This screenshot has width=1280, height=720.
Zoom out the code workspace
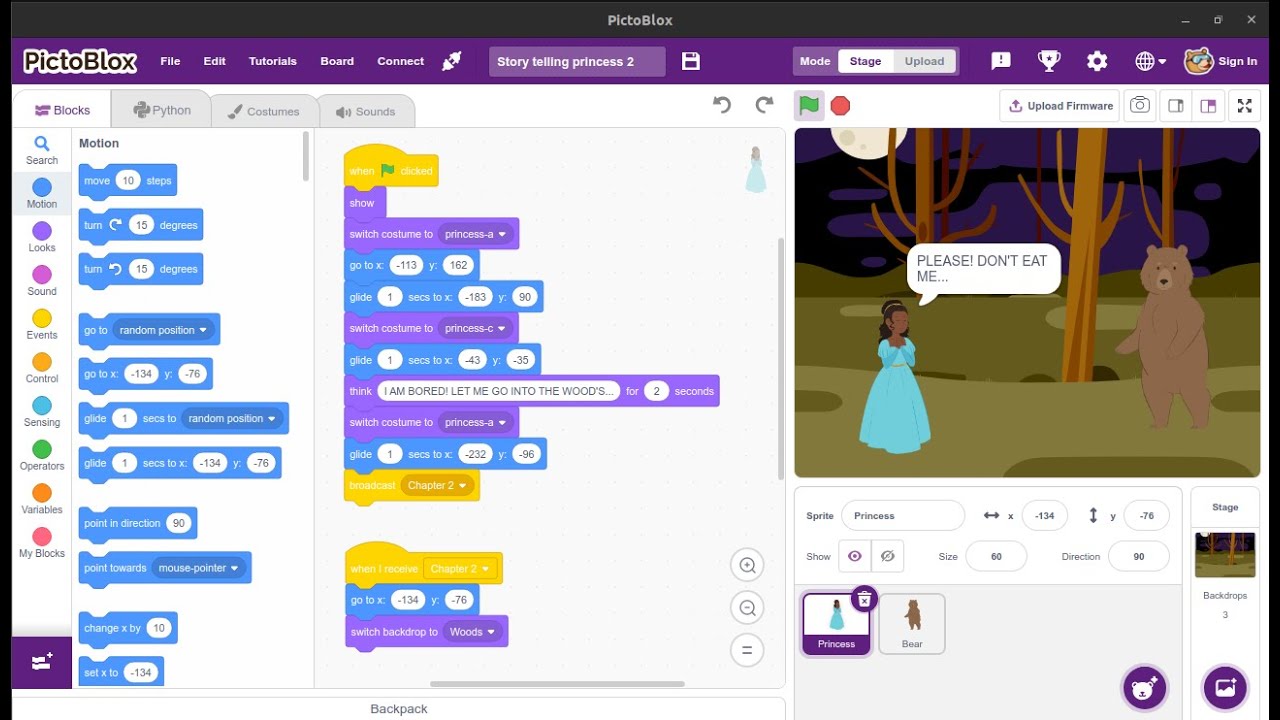(x=747, y=608)
